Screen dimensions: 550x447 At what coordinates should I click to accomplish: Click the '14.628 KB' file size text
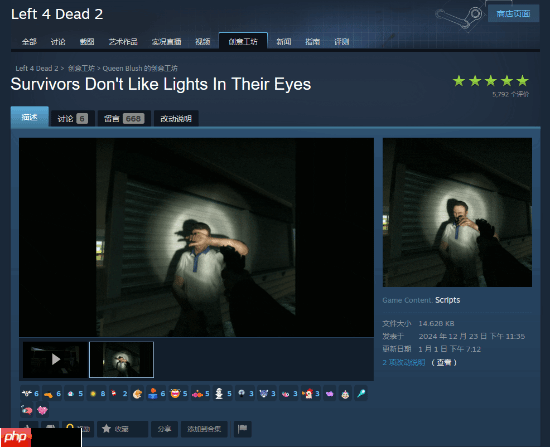pos(436,323)
